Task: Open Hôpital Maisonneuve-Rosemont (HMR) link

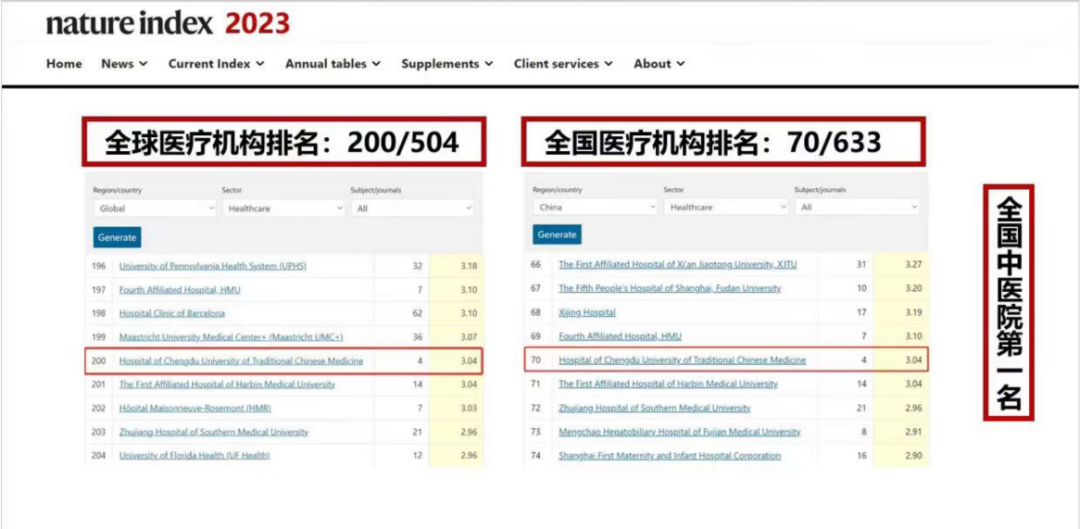Action: pos(195,408)
